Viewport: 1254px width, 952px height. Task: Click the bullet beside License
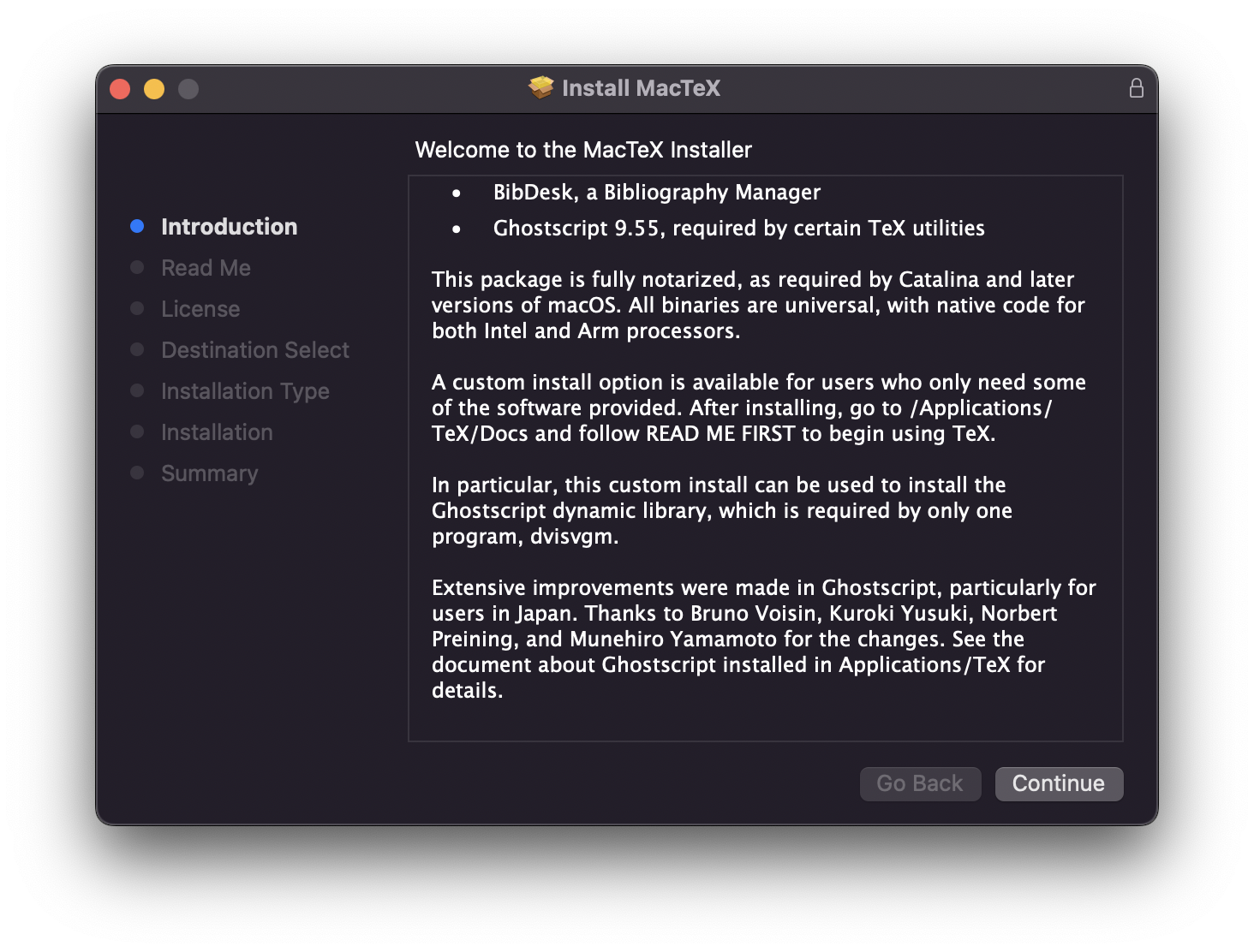(x=137, y=308)
